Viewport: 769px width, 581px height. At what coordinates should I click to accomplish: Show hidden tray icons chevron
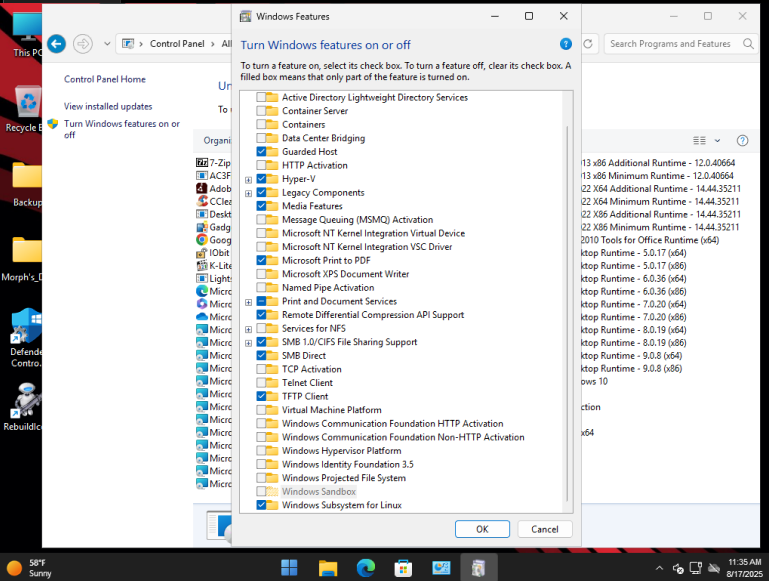(659, 568)
